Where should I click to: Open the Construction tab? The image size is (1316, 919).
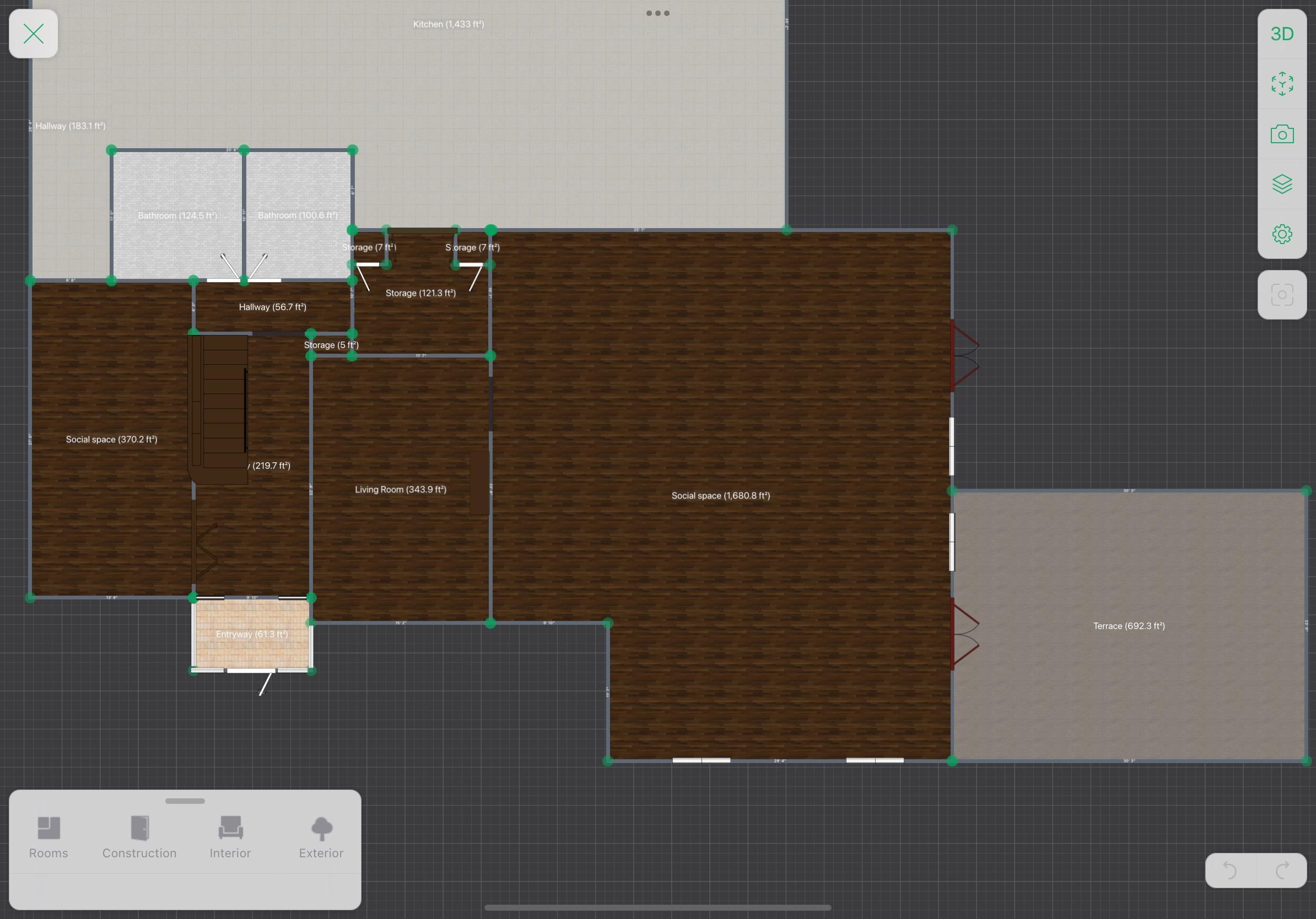click(139, 837)
